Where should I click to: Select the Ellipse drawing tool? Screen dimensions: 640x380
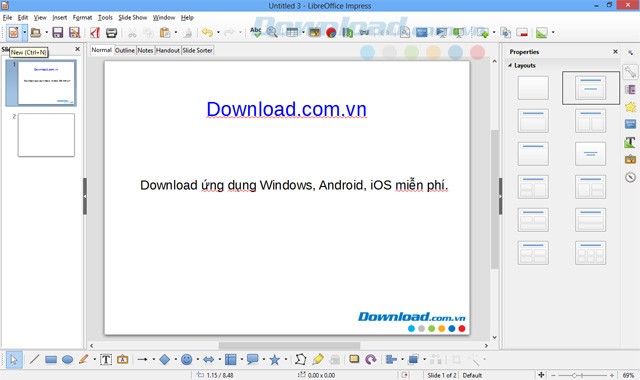coord(67,360)
